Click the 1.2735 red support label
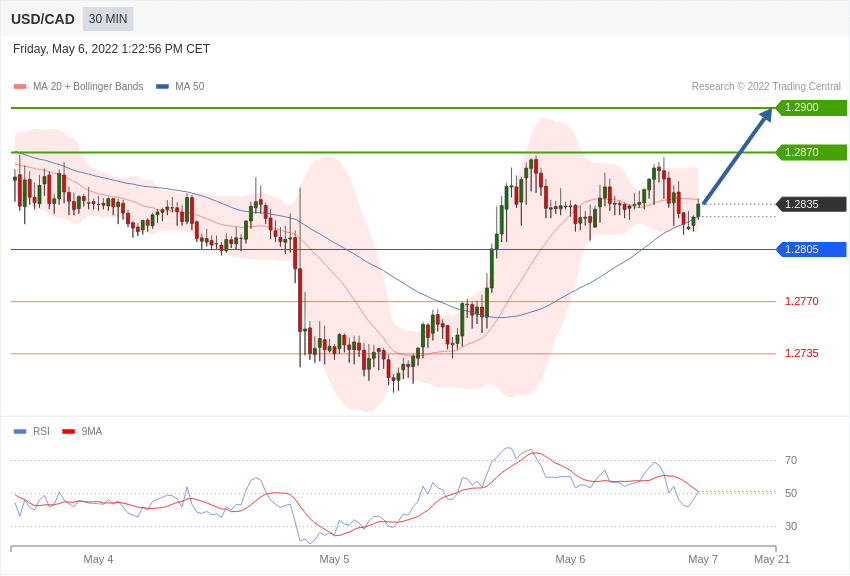 coord(802,353)
